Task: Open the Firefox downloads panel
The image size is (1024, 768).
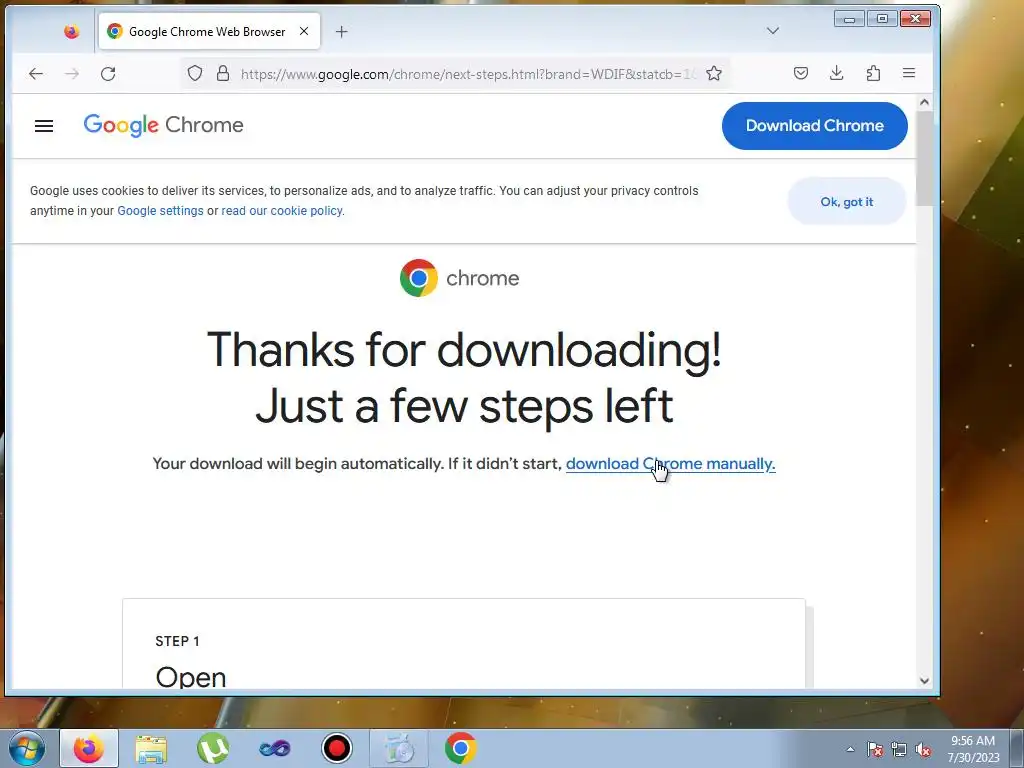Action: click(837, 73)
